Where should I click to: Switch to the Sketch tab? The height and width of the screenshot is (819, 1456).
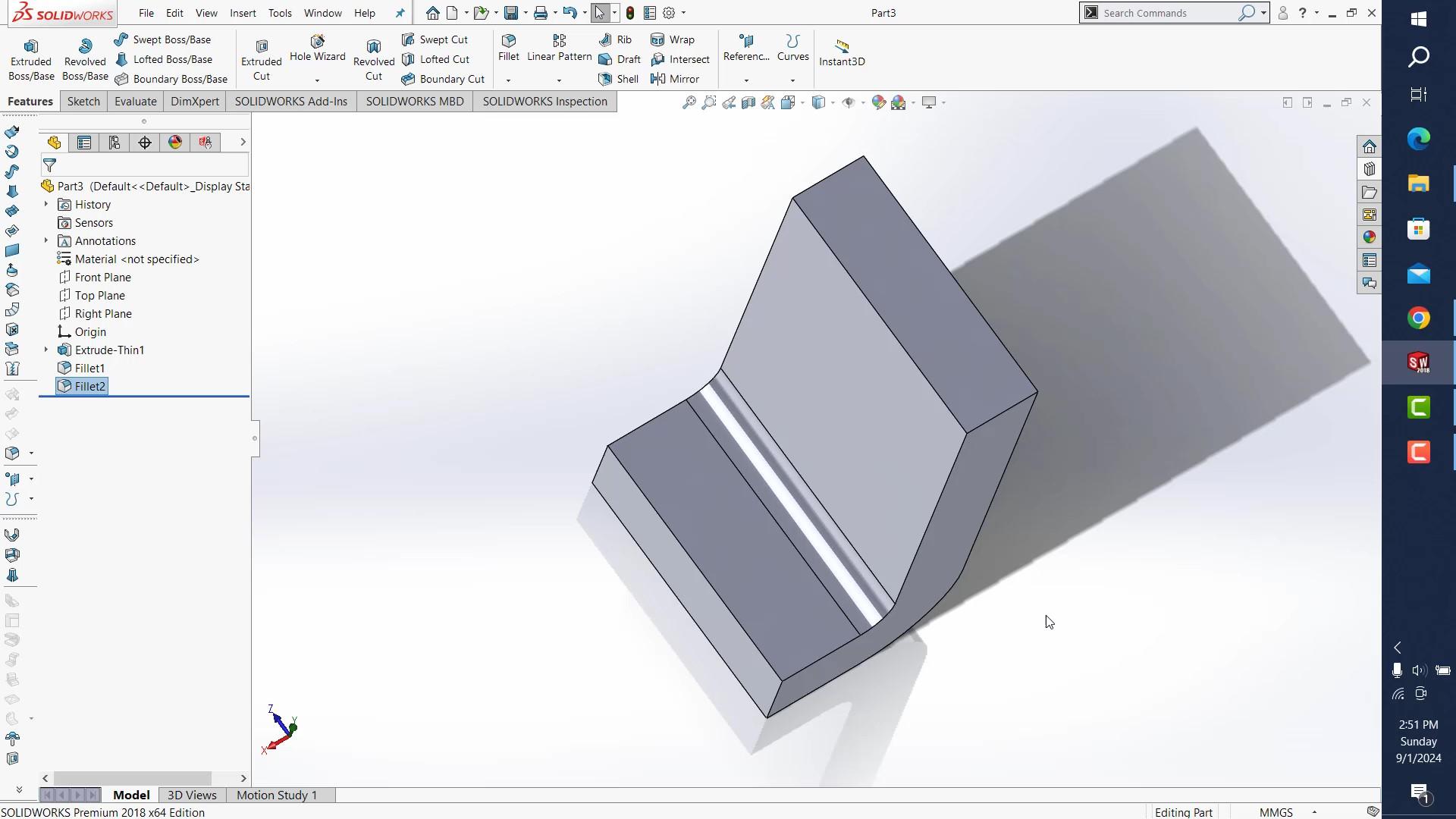[x=83, y=102]
